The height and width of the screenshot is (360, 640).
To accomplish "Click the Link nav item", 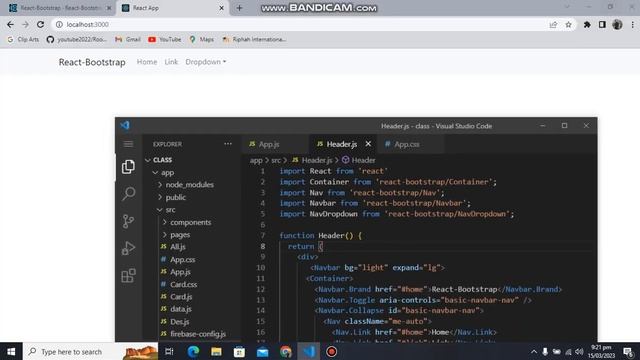I will pos(171,62).
